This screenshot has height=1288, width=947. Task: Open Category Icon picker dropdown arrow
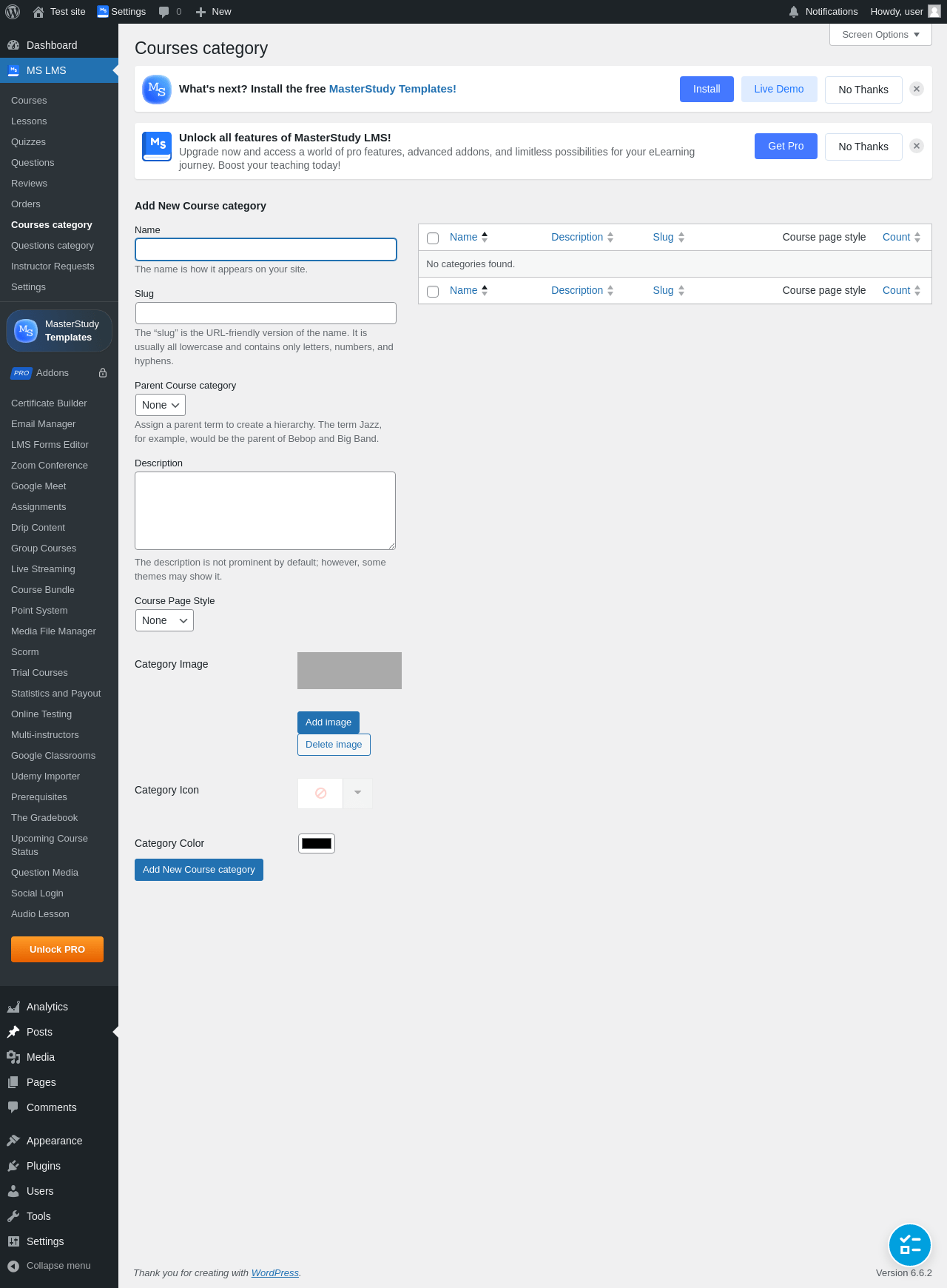(357, 793)
